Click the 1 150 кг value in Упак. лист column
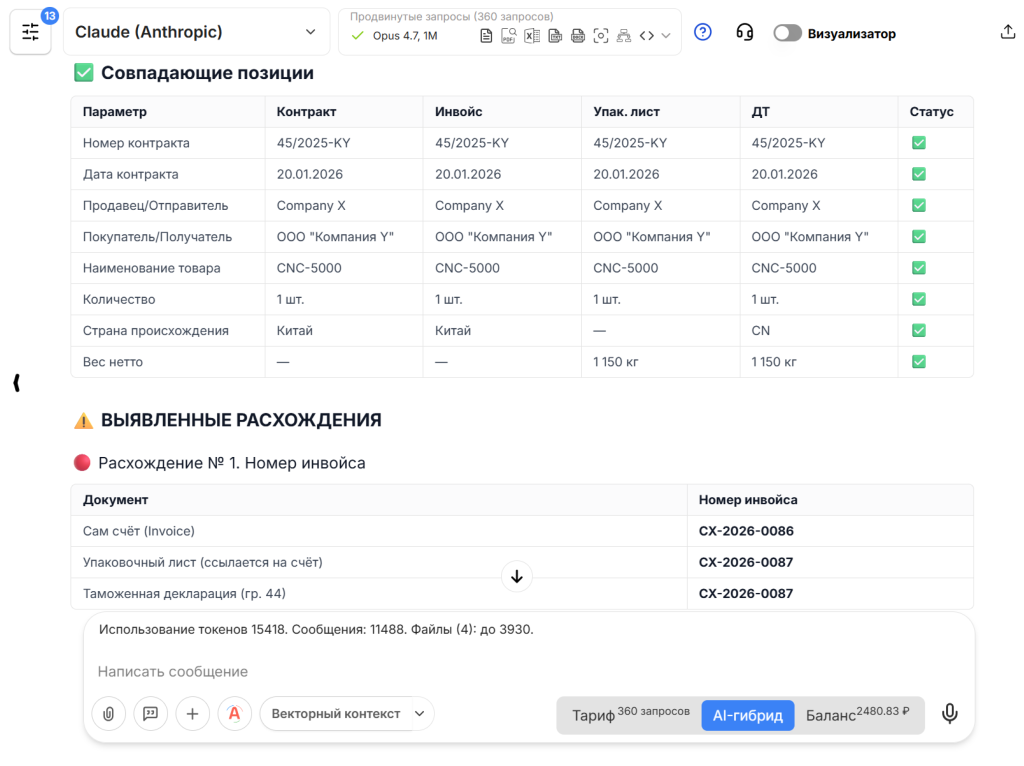This screenshot has width=1024, height=766. [x=616, y=362]
